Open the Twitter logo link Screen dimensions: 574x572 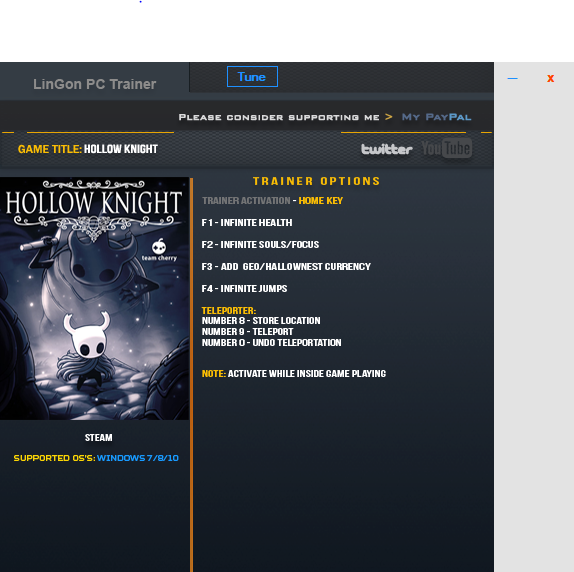(387, 149)
